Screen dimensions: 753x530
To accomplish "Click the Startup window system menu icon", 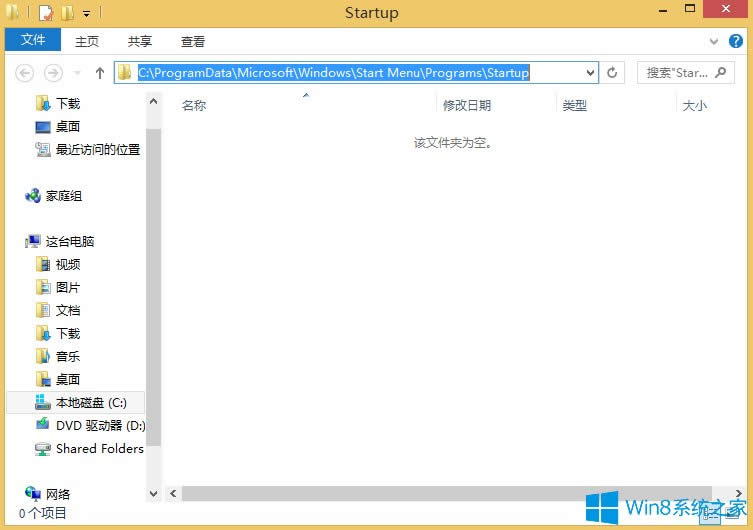I will 13,12.
